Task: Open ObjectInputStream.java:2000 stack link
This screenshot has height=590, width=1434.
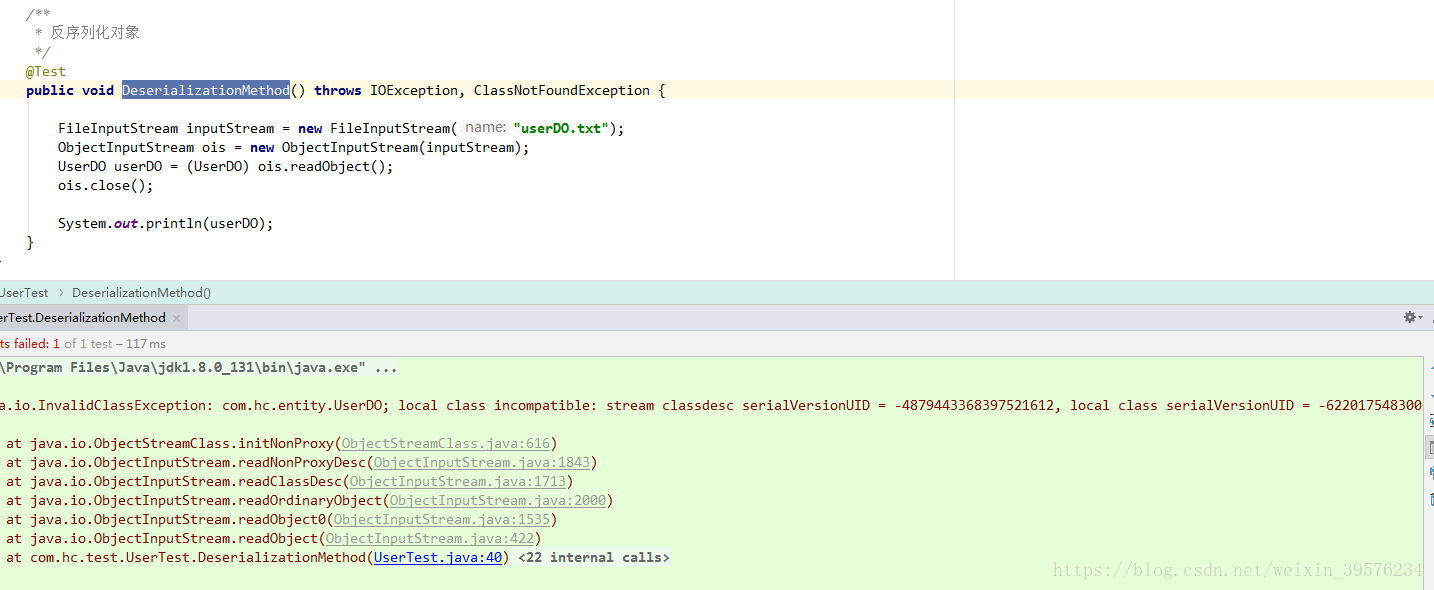Action: coord(497,501)
